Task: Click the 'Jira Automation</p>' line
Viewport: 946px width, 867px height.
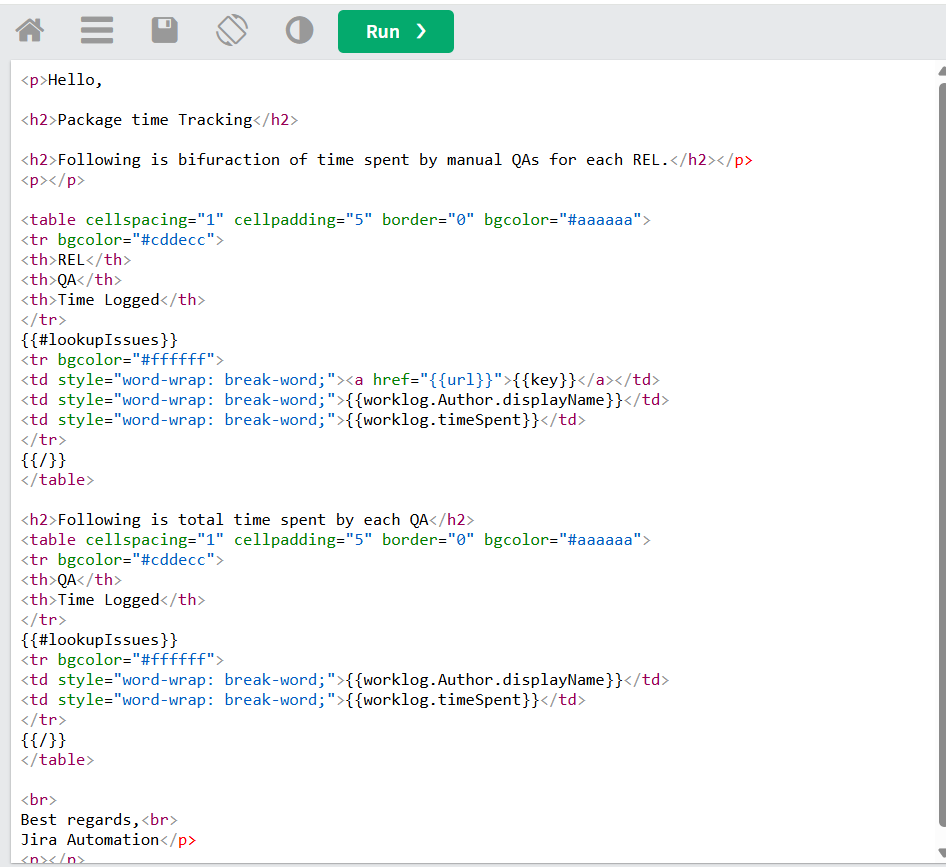Action: (109, 840)
